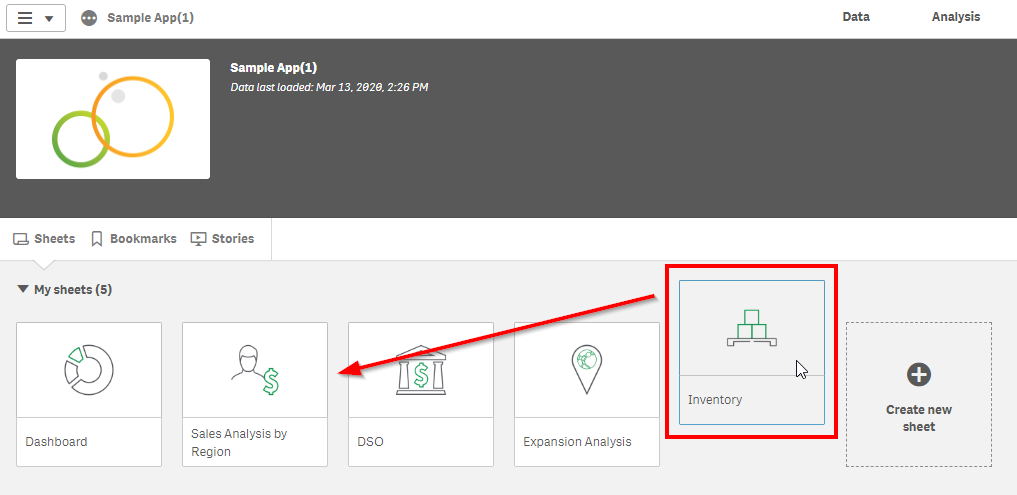
Task: Open the Expansion Analysis map pin icon
Action: tap(587, 370)
